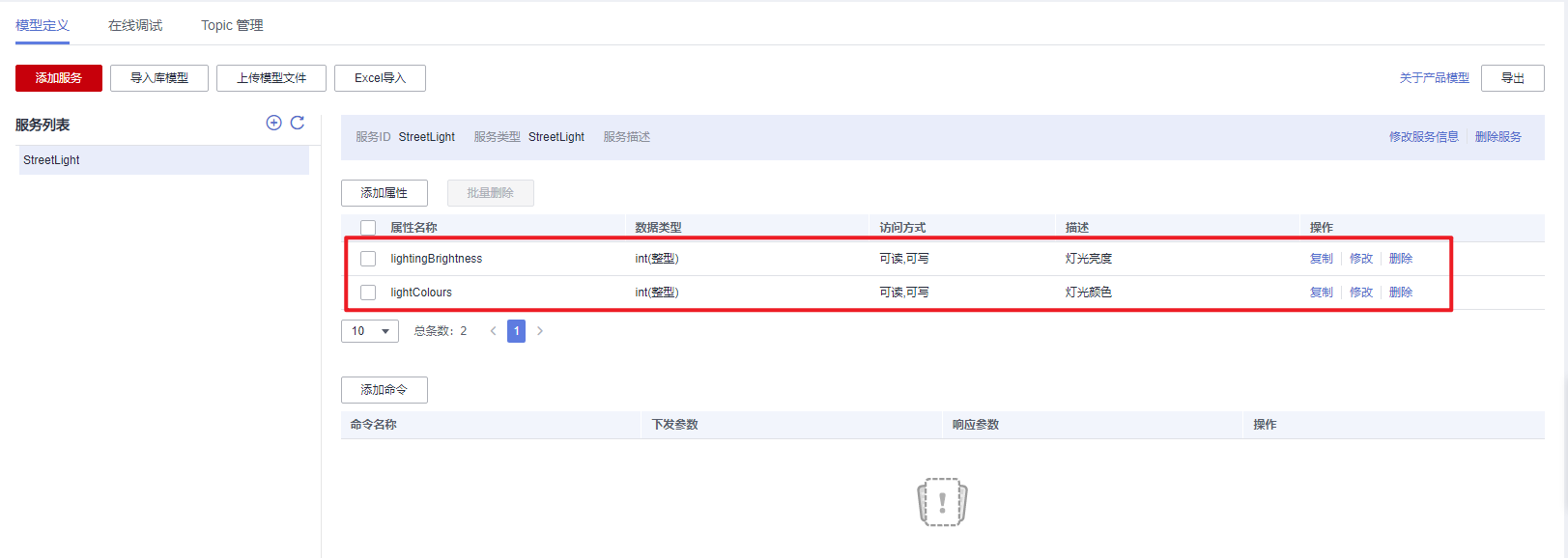Image resolution: width=1568 pixels, height=558 pixels.
Task: Click the 灯光颜色 description cell
Action: (x=1089, y=293)
